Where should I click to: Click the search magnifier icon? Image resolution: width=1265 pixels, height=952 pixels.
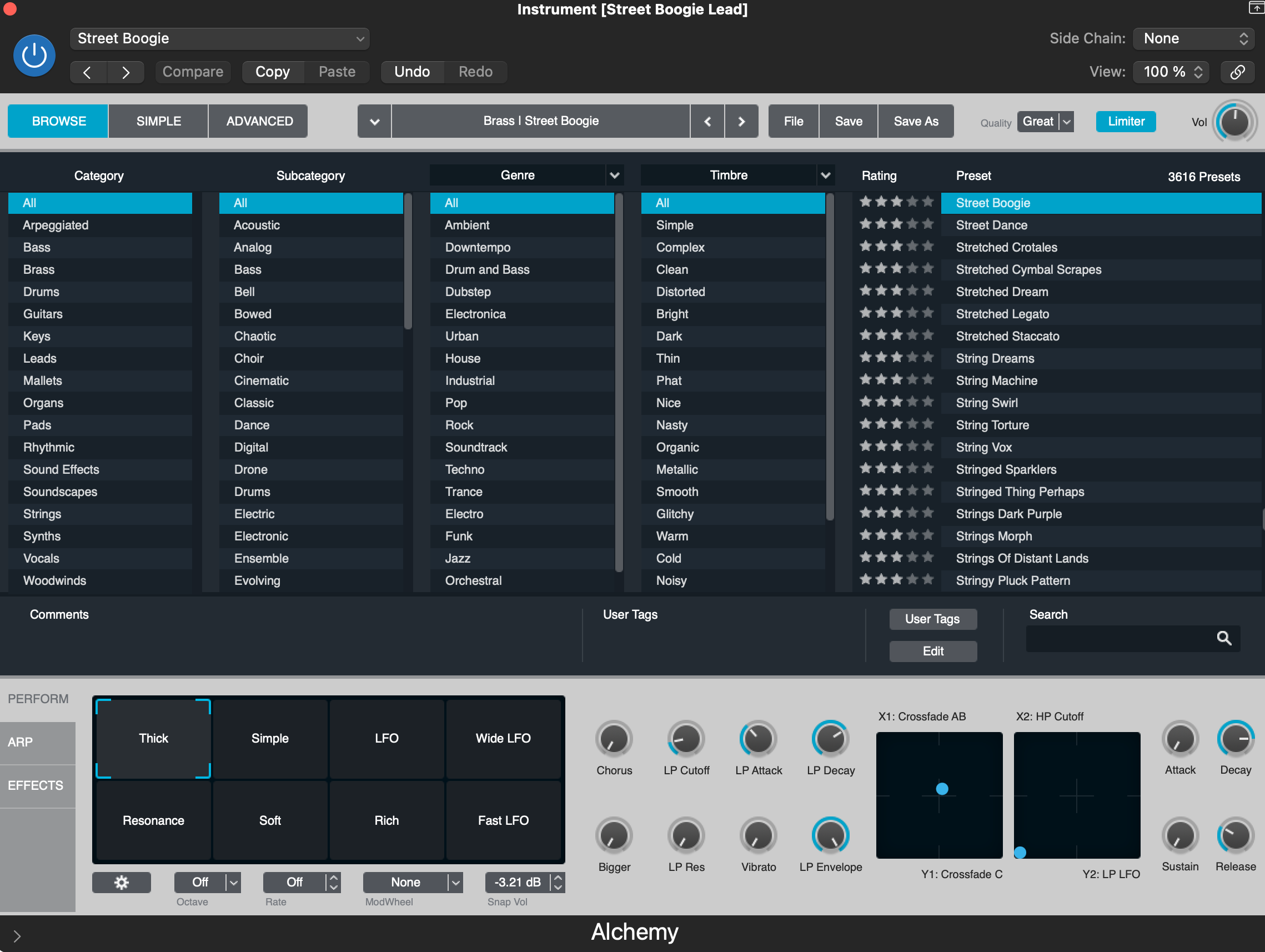coord(1224,638)
